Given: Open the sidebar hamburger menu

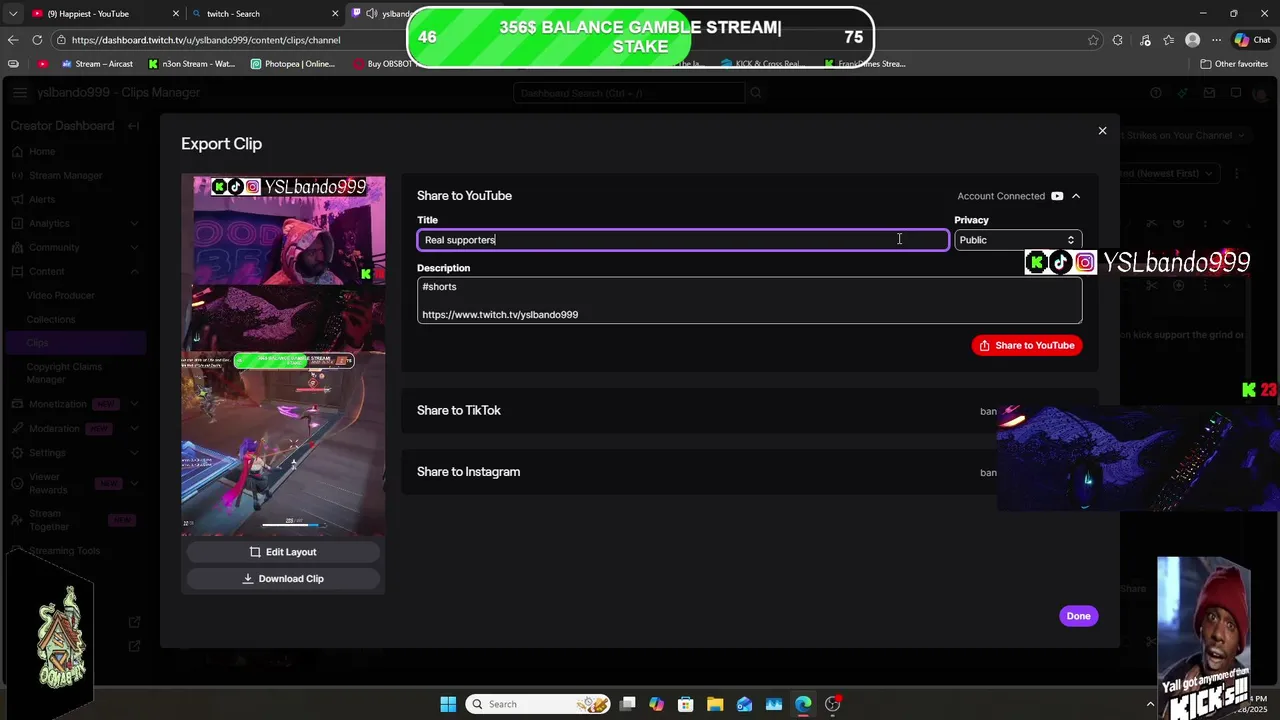Looking at the screenshot, I should (20, 93).
